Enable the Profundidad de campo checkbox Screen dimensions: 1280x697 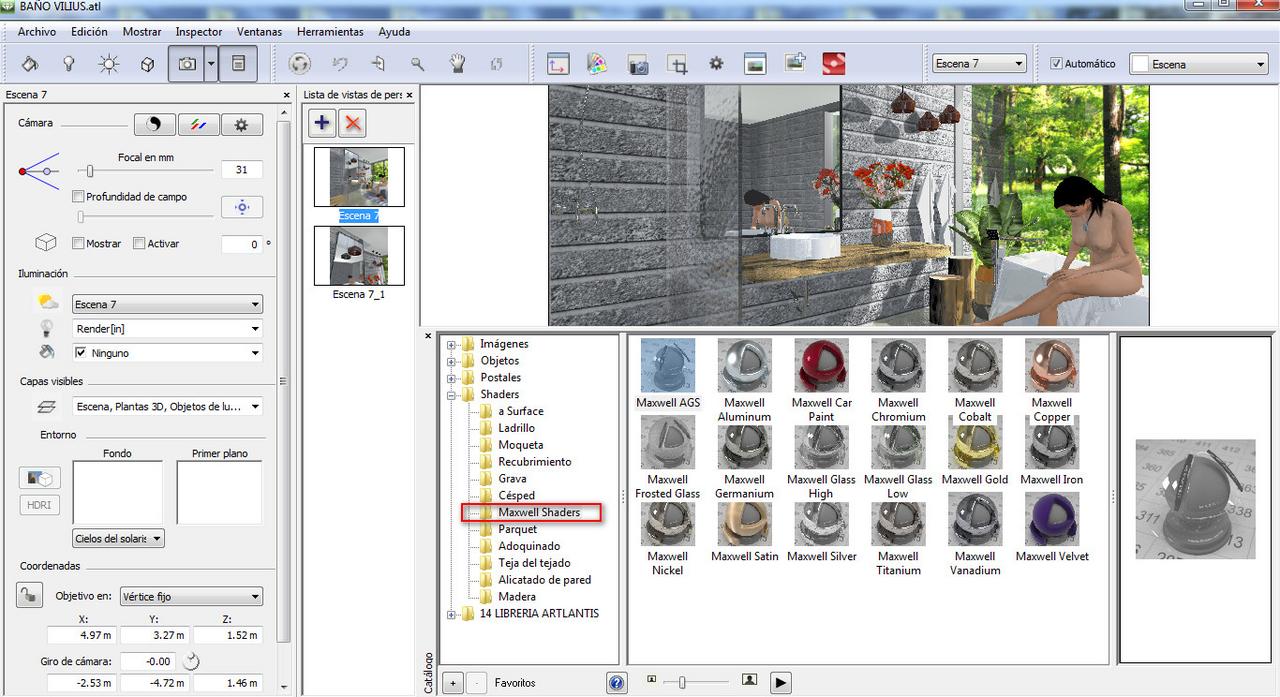click(x=79, y=197)
